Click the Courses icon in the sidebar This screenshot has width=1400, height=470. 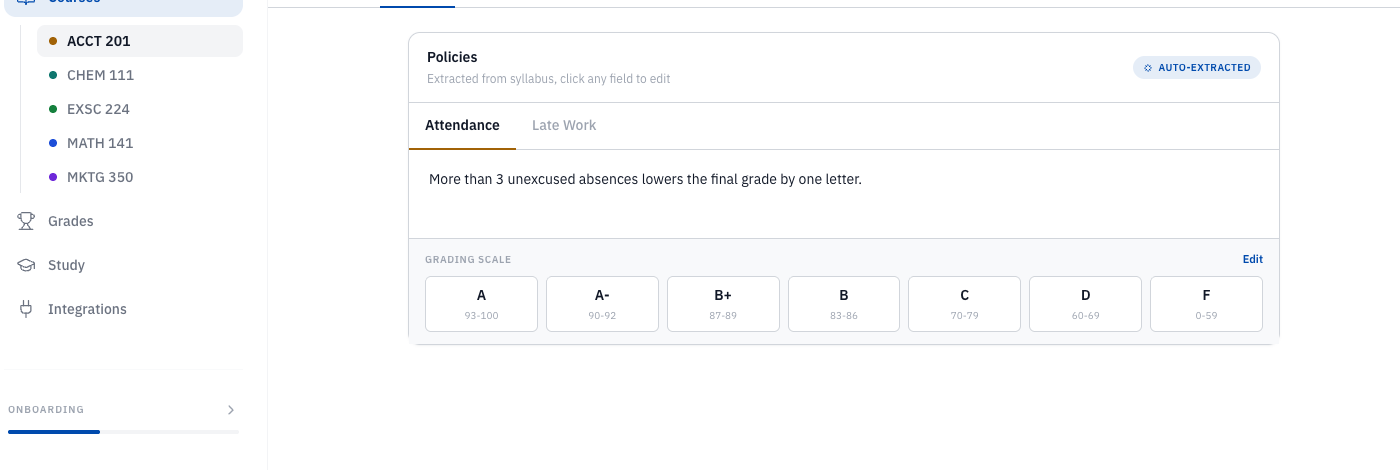click(26, 3)
